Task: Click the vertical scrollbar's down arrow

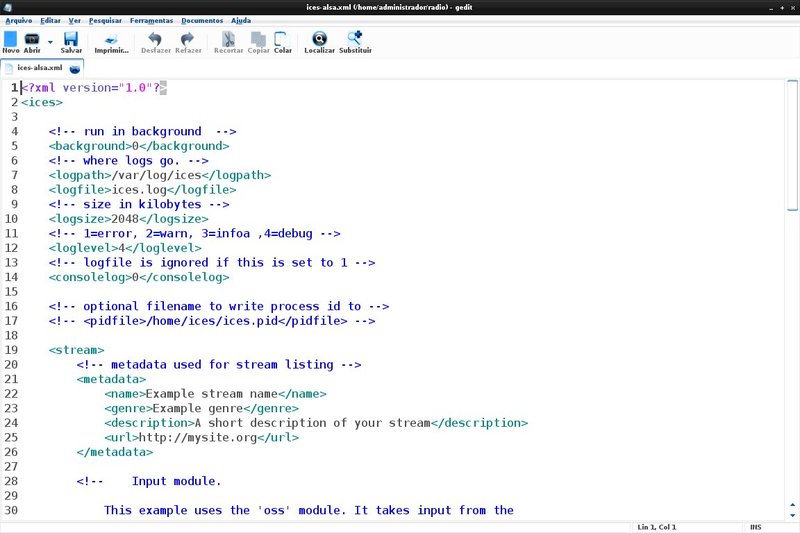Action: (x=793, y=513)
